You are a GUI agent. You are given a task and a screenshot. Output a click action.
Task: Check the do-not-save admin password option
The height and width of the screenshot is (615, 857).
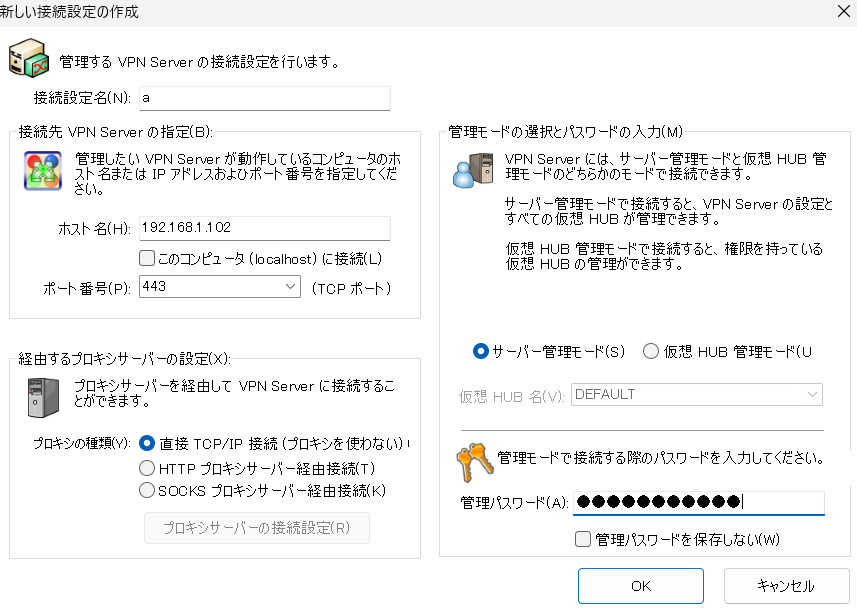pyautogui.click(x=583, y=539)
